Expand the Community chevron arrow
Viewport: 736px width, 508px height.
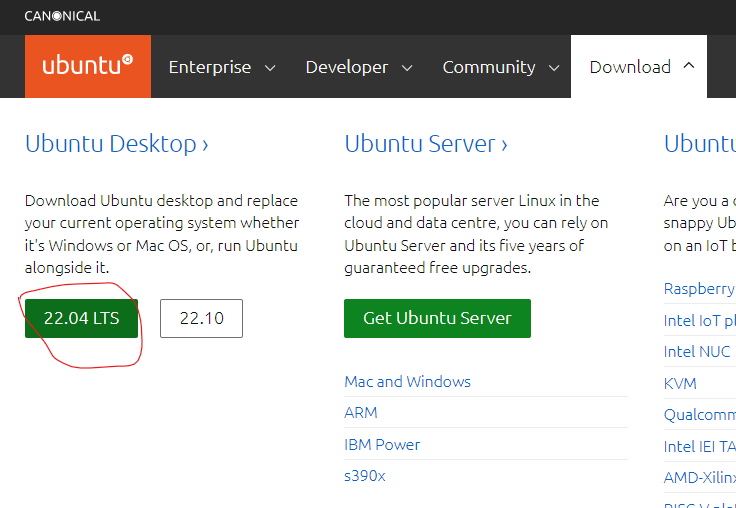coord(554,68)
